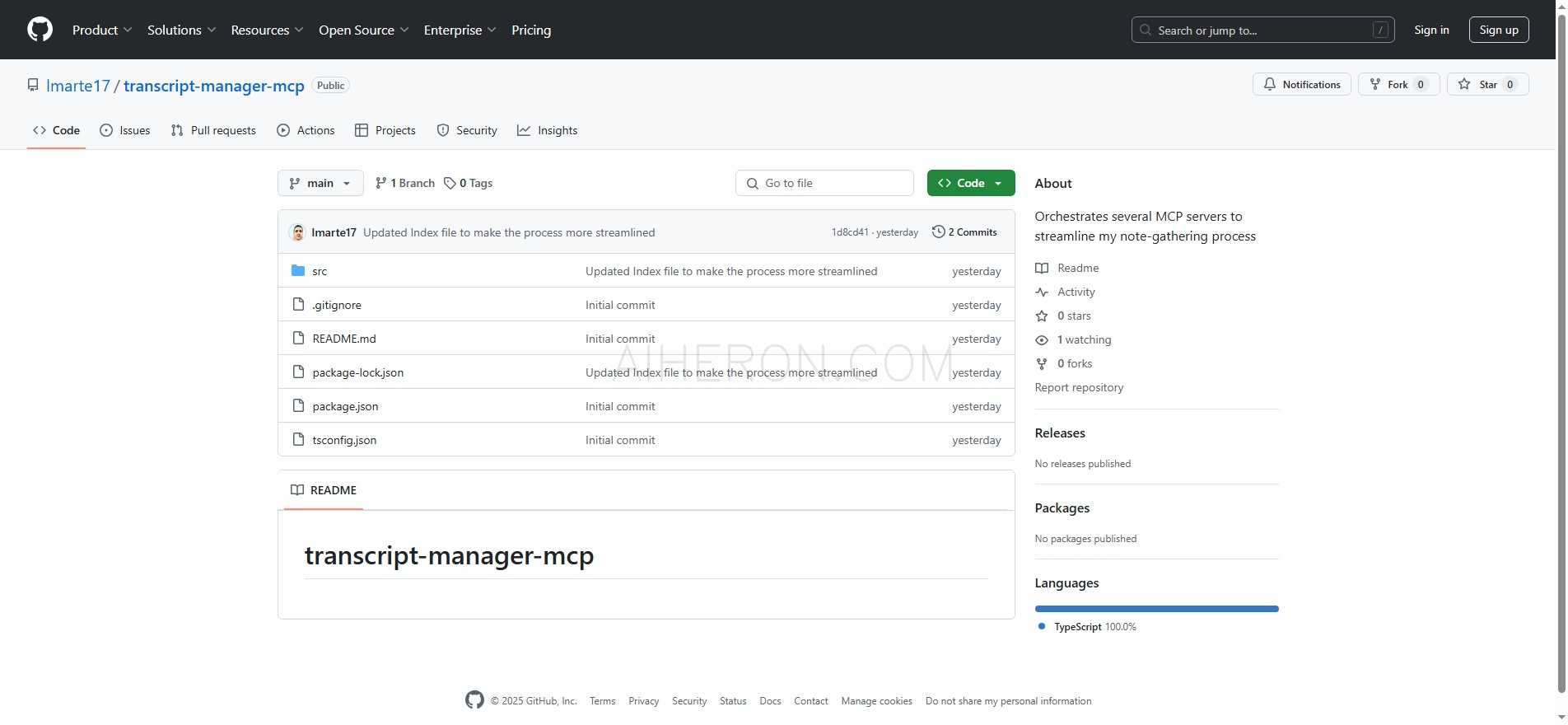The width and height of the screenshot is (1568, 725).
Task: Open the tsconfig.json file name
Action: [344, 440]
